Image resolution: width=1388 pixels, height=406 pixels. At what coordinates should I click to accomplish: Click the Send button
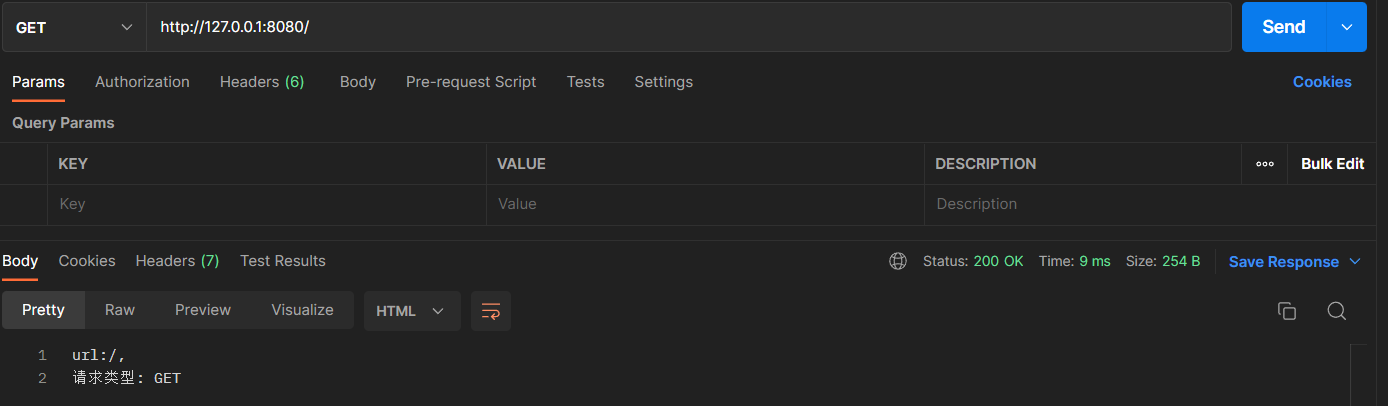(1283, 27)
